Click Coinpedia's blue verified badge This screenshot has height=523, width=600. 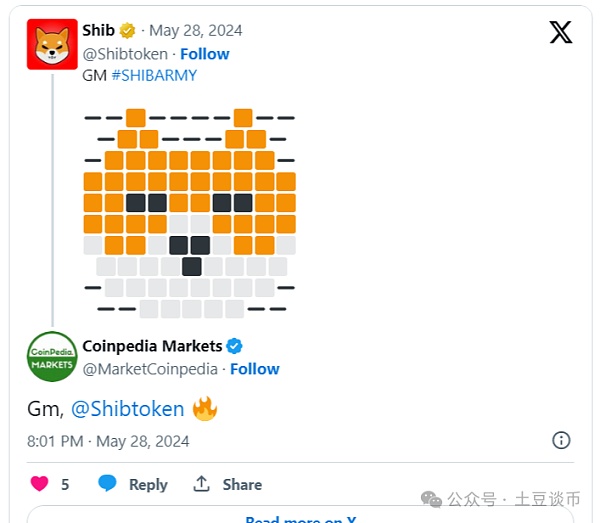point(235,346)
